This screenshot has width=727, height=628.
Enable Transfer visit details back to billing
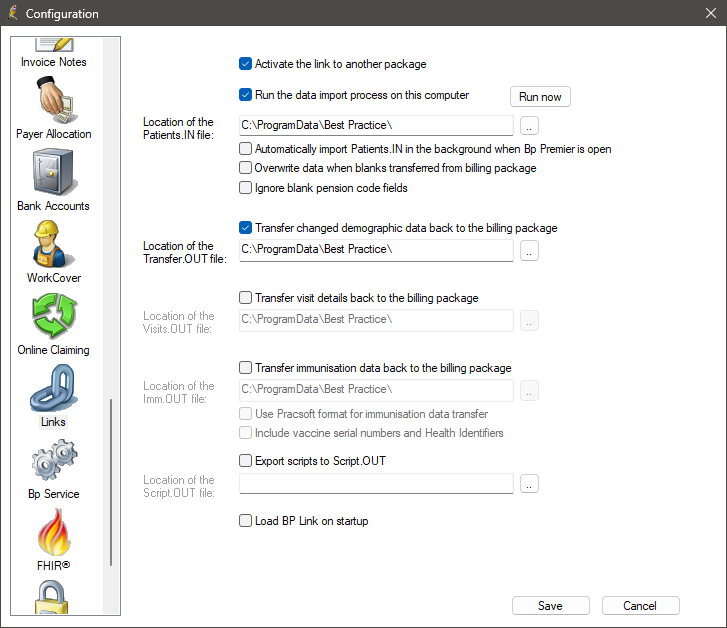(245, 298)
